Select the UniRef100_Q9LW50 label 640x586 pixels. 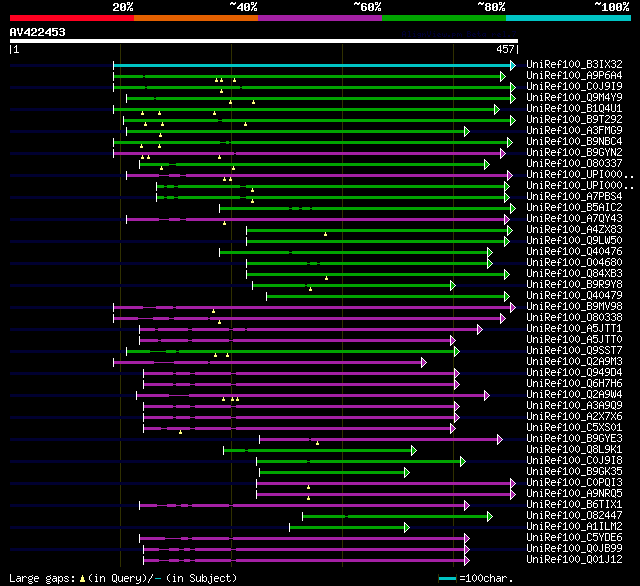point(574,240)
